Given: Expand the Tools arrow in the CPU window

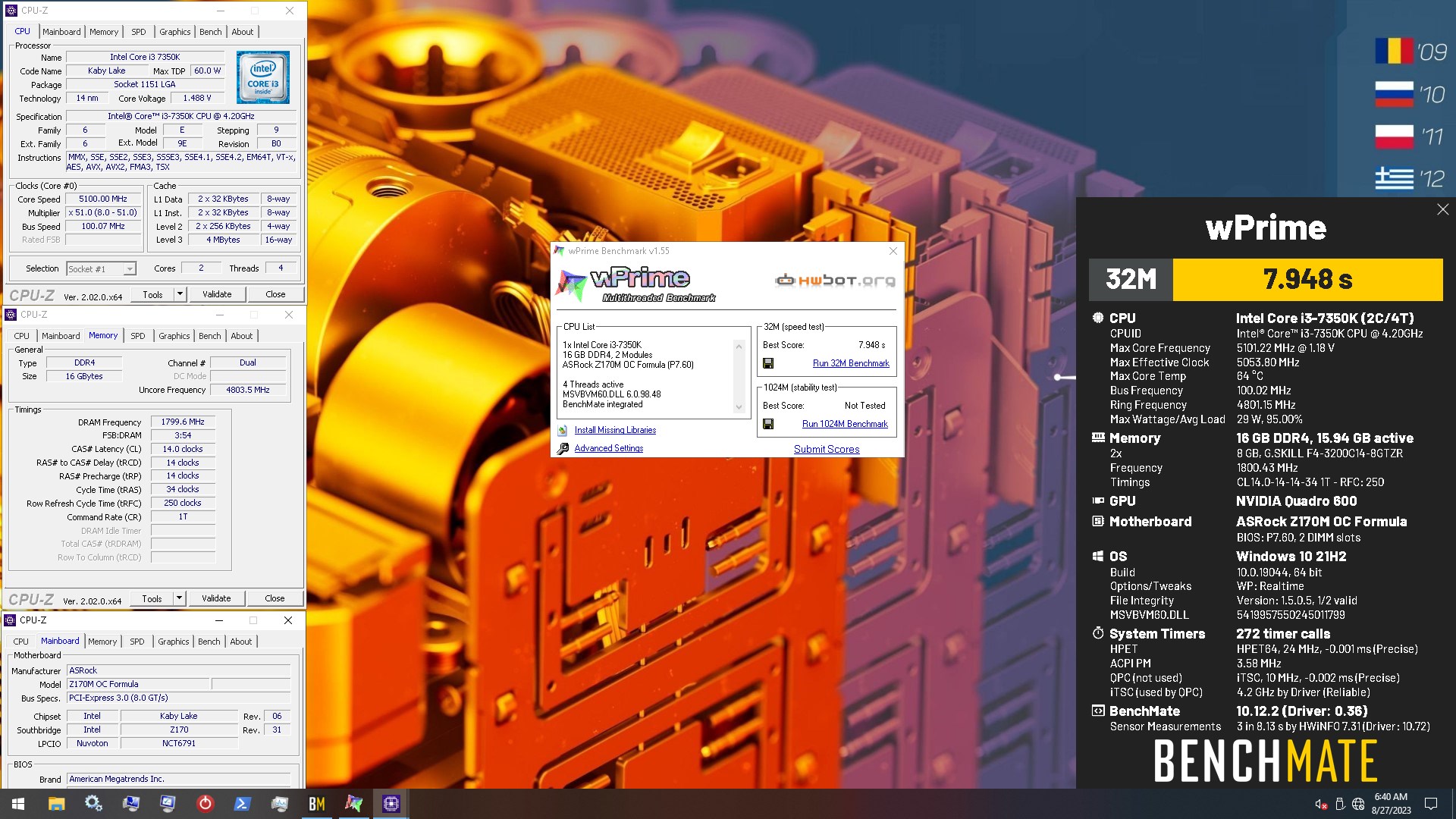Looking at the screenshot, I should (x=180, y=294).
